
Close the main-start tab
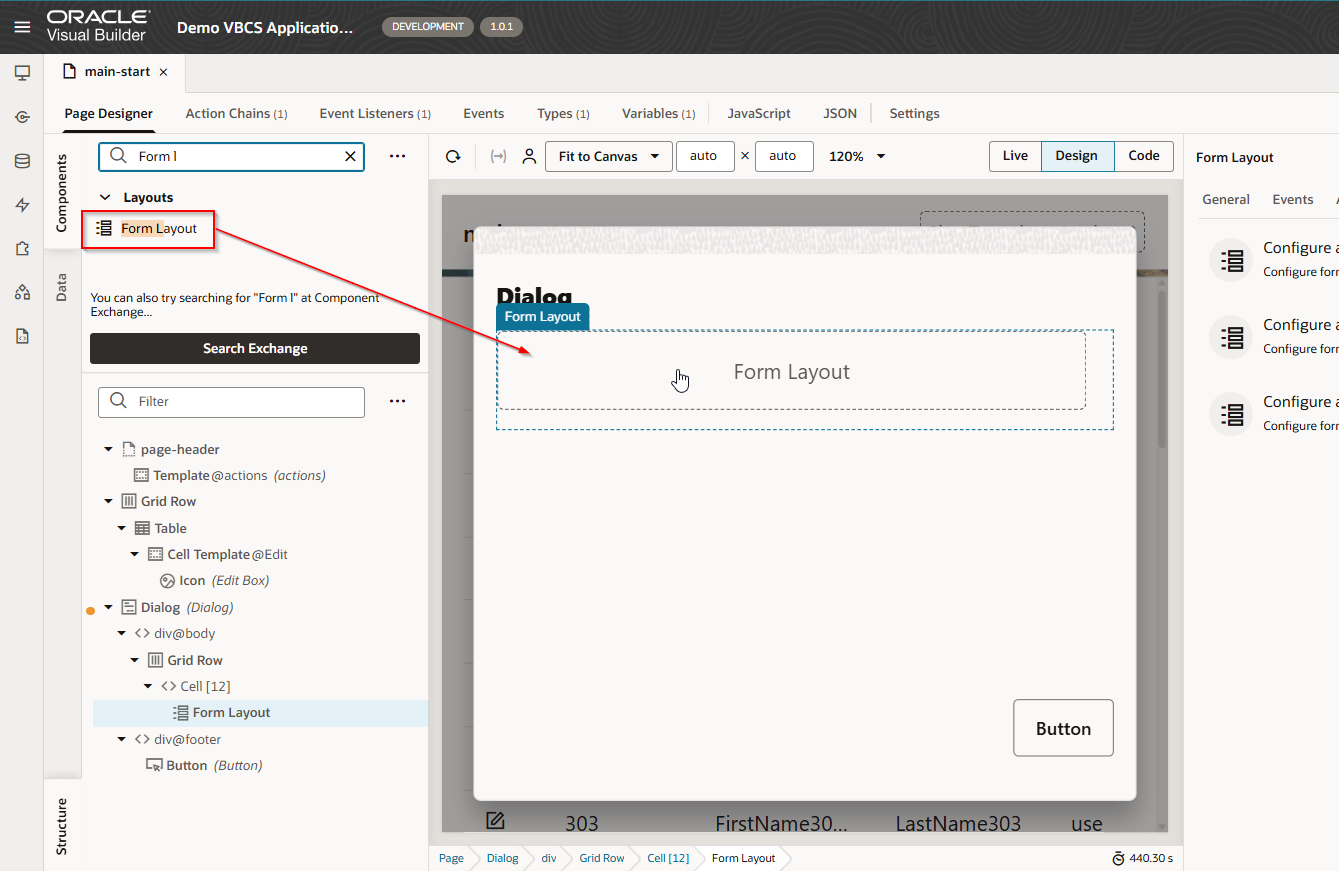[x=163, y=72]
